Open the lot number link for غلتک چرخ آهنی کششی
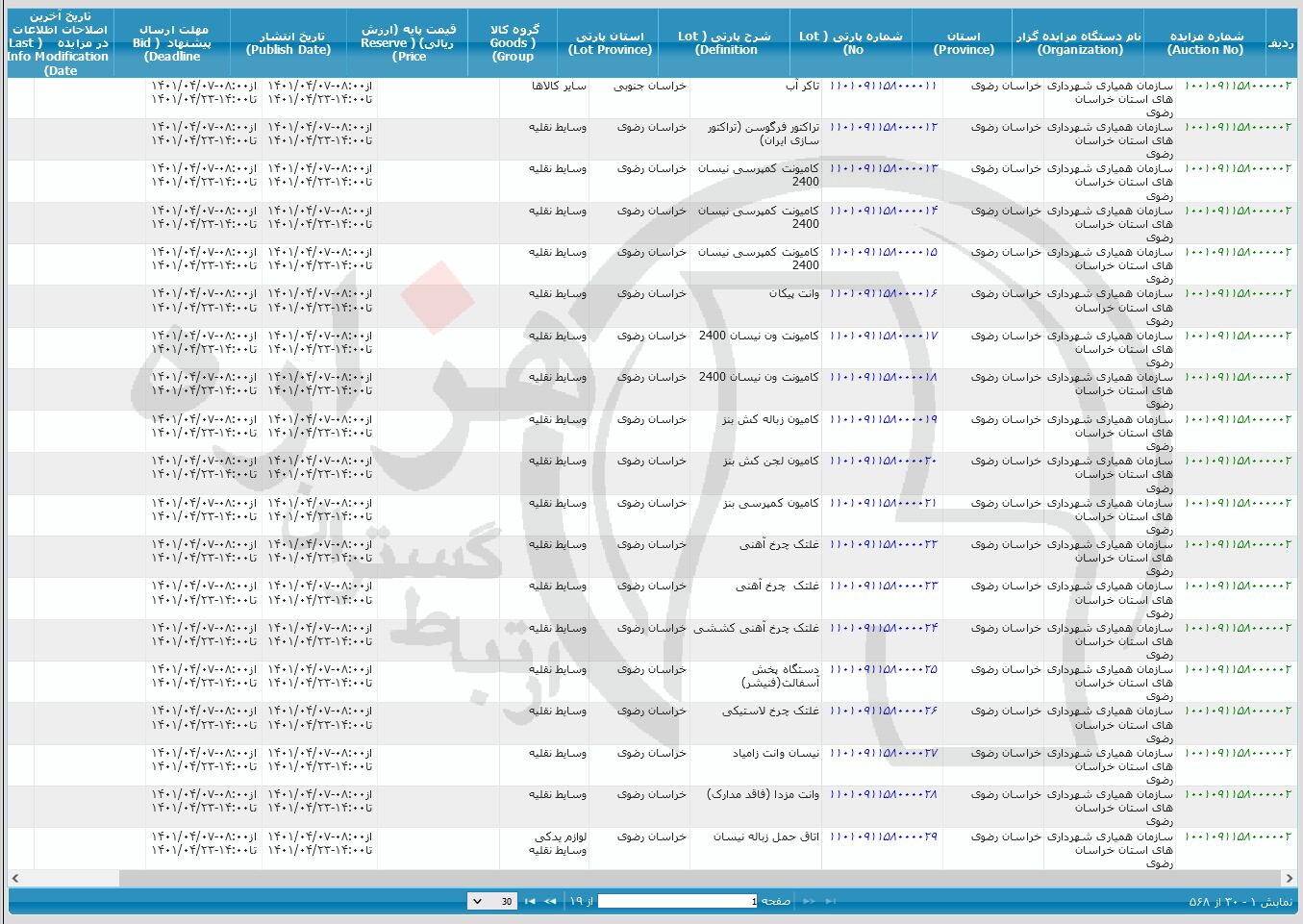The width and height of the screenshot is (1303, 924). (883, 628)
